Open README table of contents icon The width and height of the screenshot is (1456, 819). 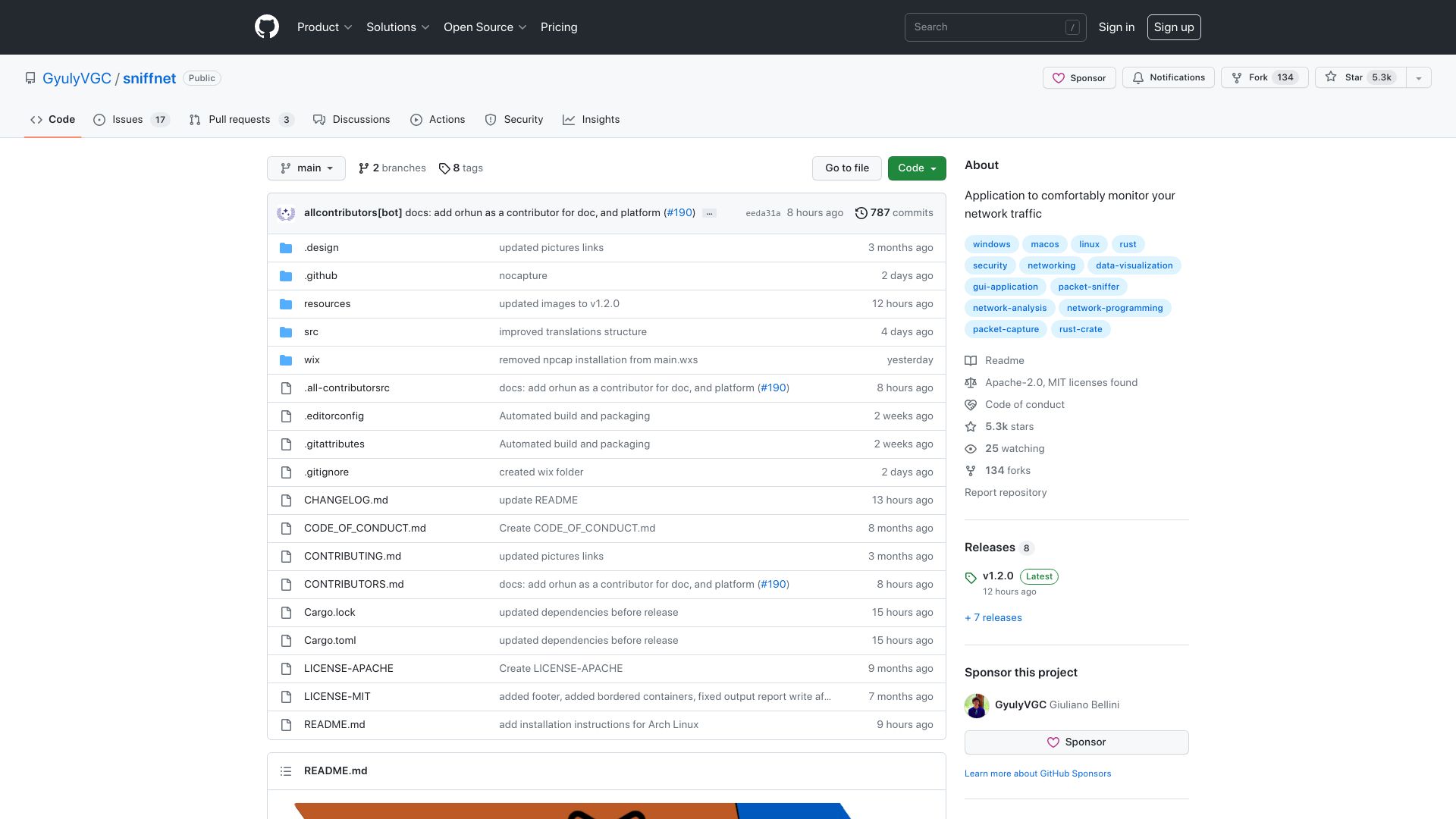click(286, 771)
